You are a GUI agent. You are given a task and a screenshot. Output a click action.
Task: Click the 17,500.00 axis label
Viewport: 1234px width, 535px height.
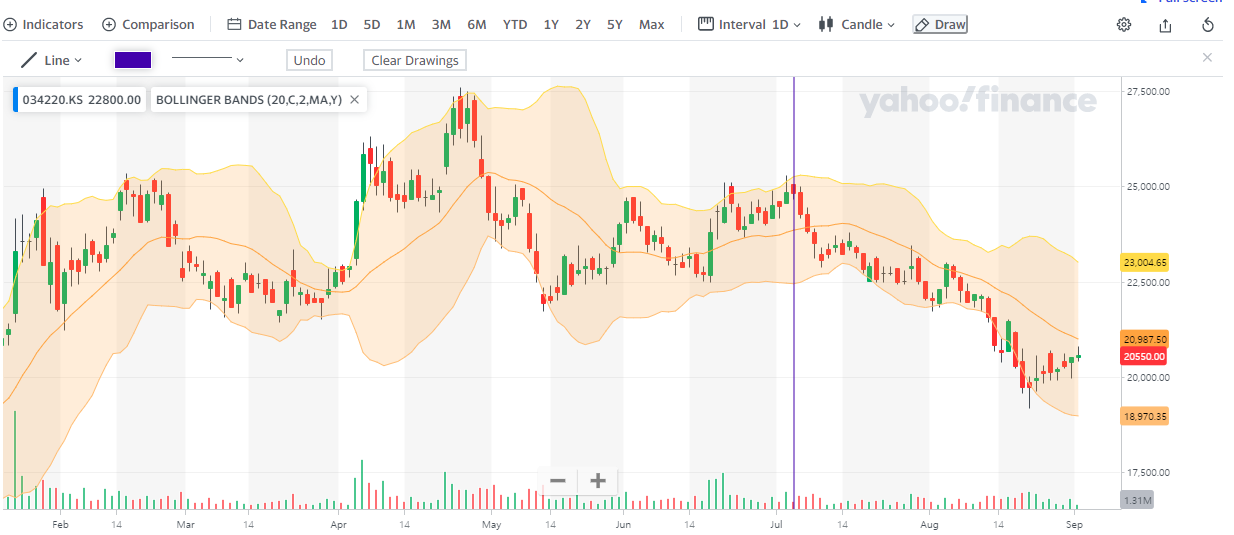coord(1148,473)
